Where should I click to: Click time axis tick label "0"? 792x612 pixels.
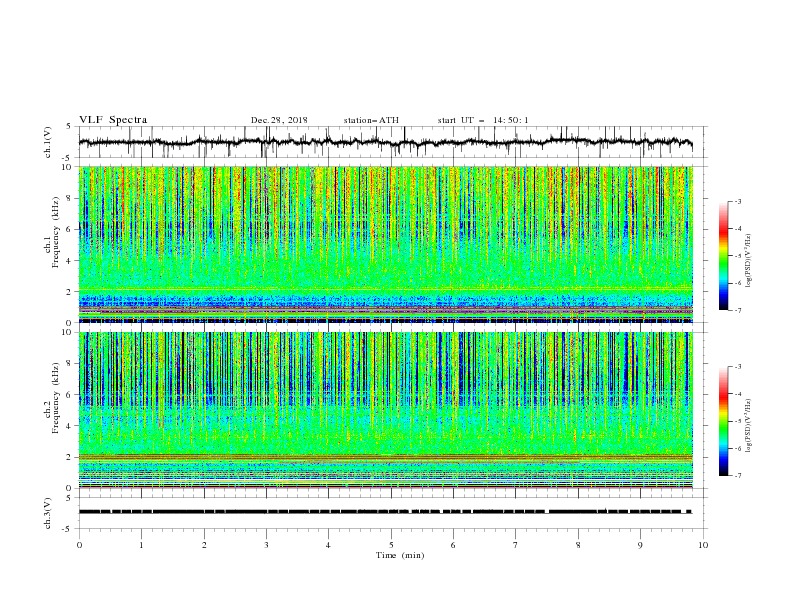tap(79, 545)
